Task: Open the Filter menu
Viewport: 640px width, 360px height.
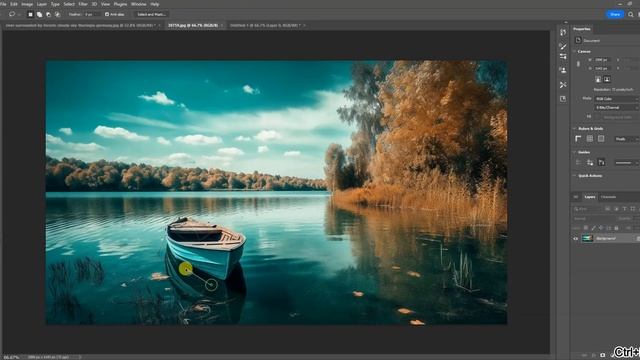Action: pos(83,4)
